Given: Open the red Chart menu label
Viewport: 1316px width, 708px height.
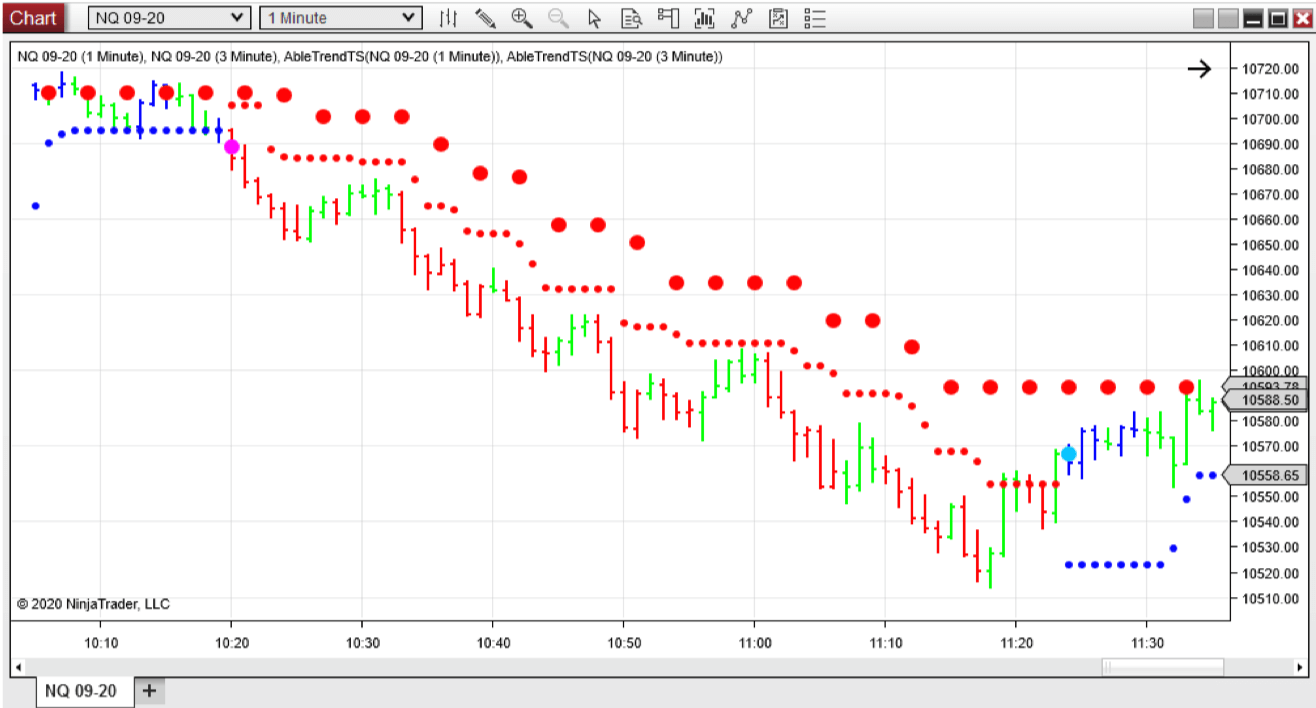Looking at the screenshot, I should (34, 18).
